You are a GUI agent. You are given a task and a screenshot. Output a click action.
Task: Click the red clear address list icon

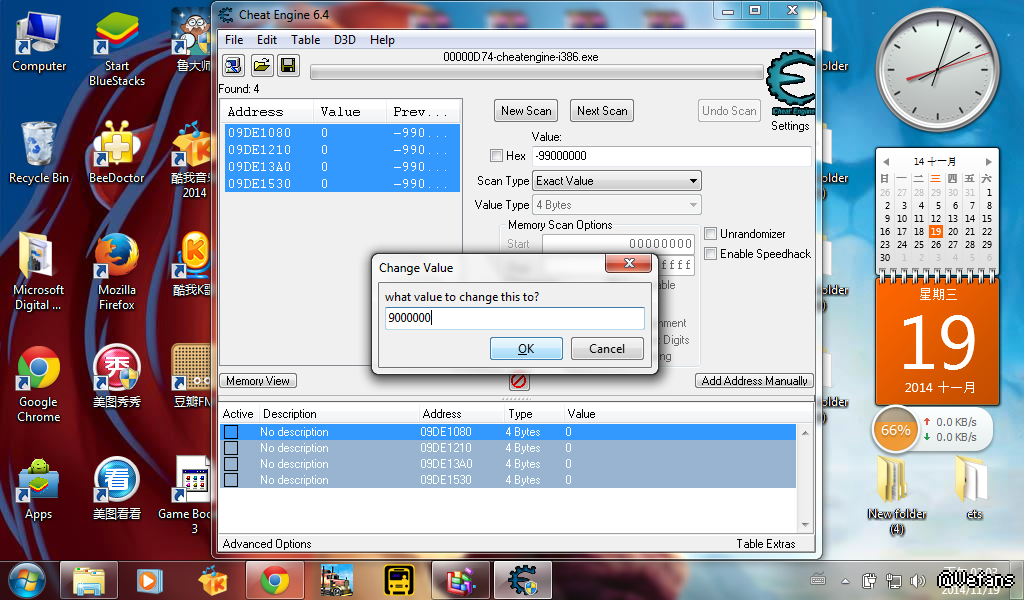(518, 381)
